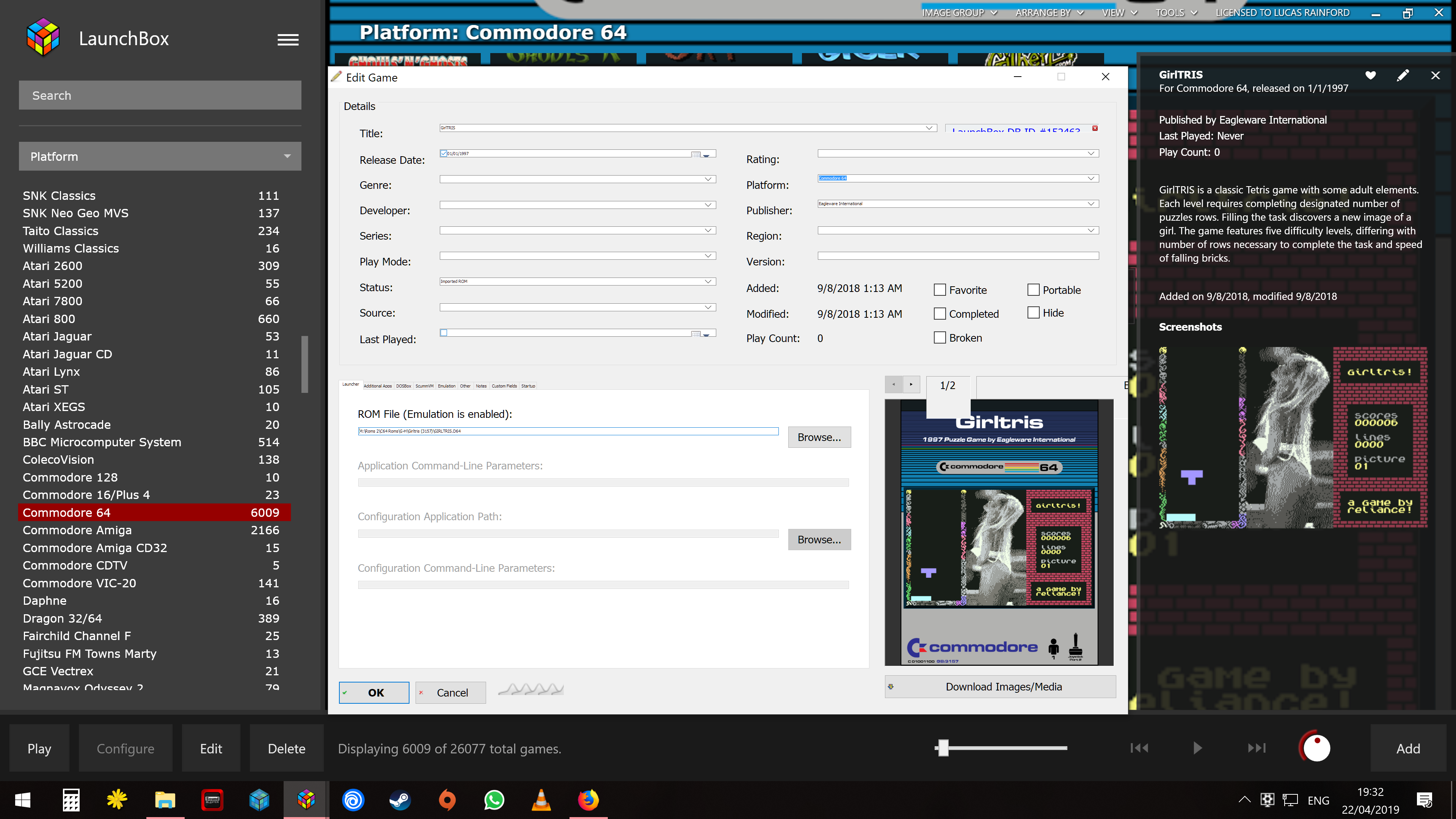Open Firefox from the taskbar

(588, 800)
